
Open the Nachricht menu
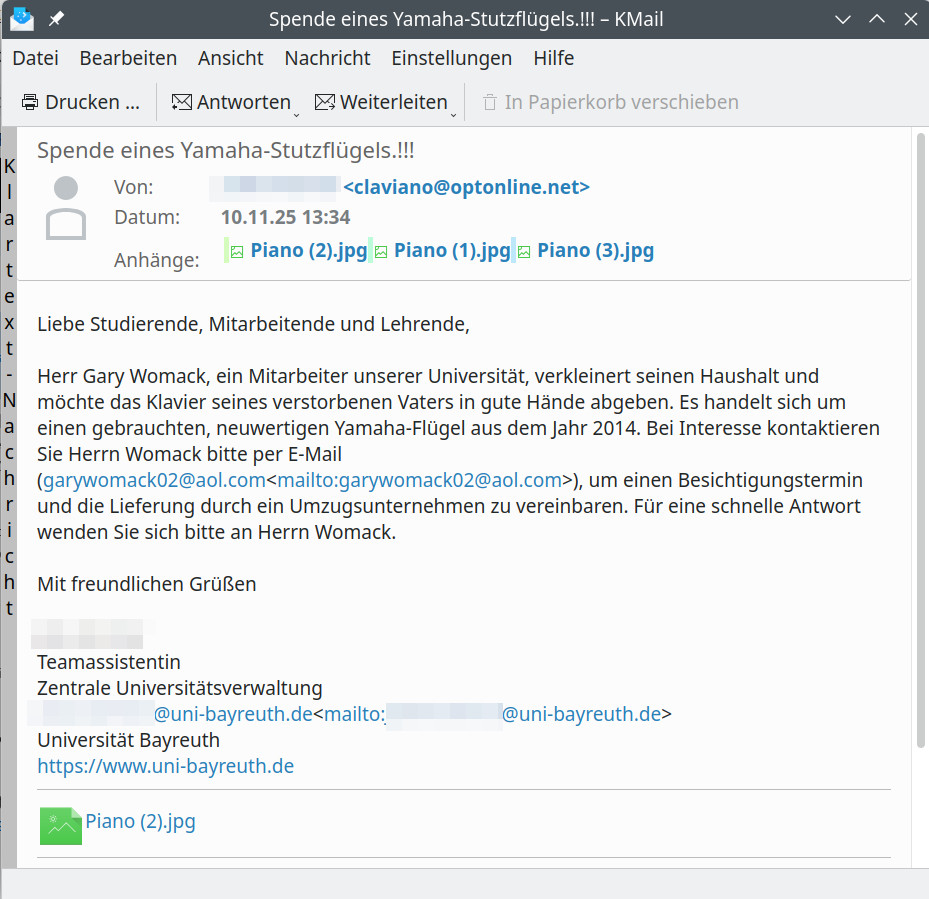click(327, 58)
